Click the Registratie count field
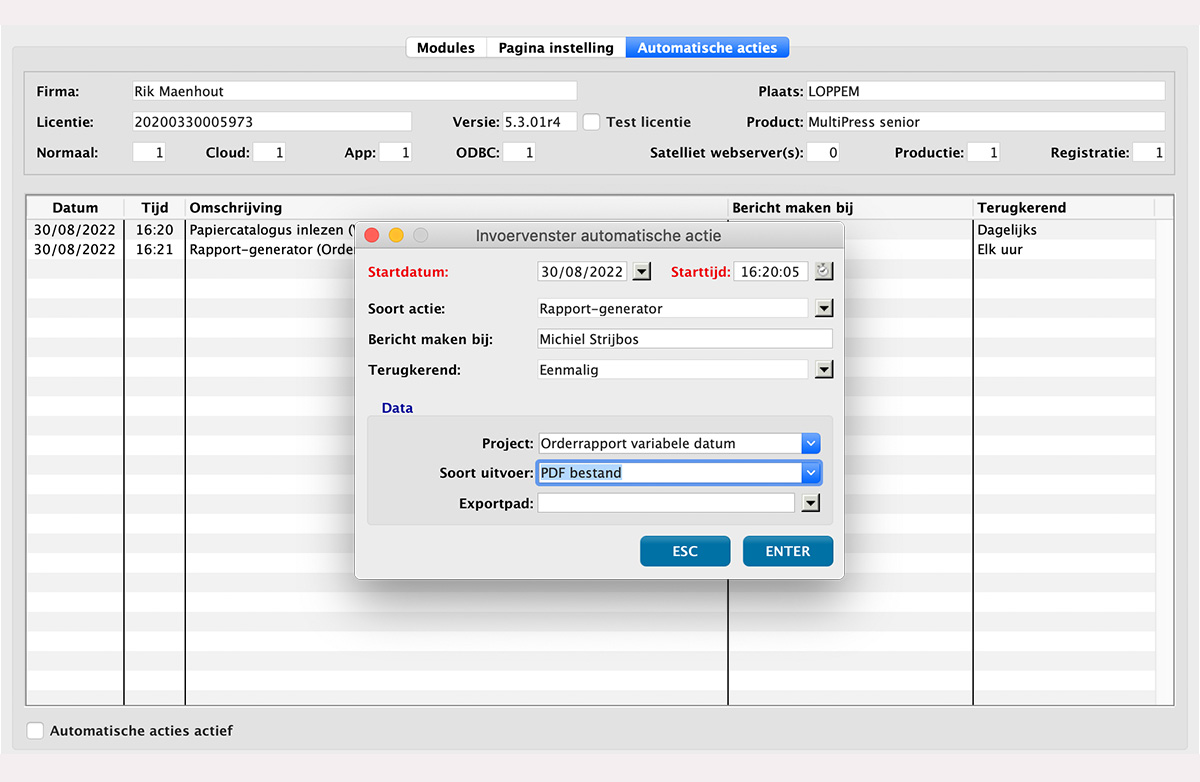Image resolution: width=1200 pixels, height=782 pixels. [x=1148, y=153]
